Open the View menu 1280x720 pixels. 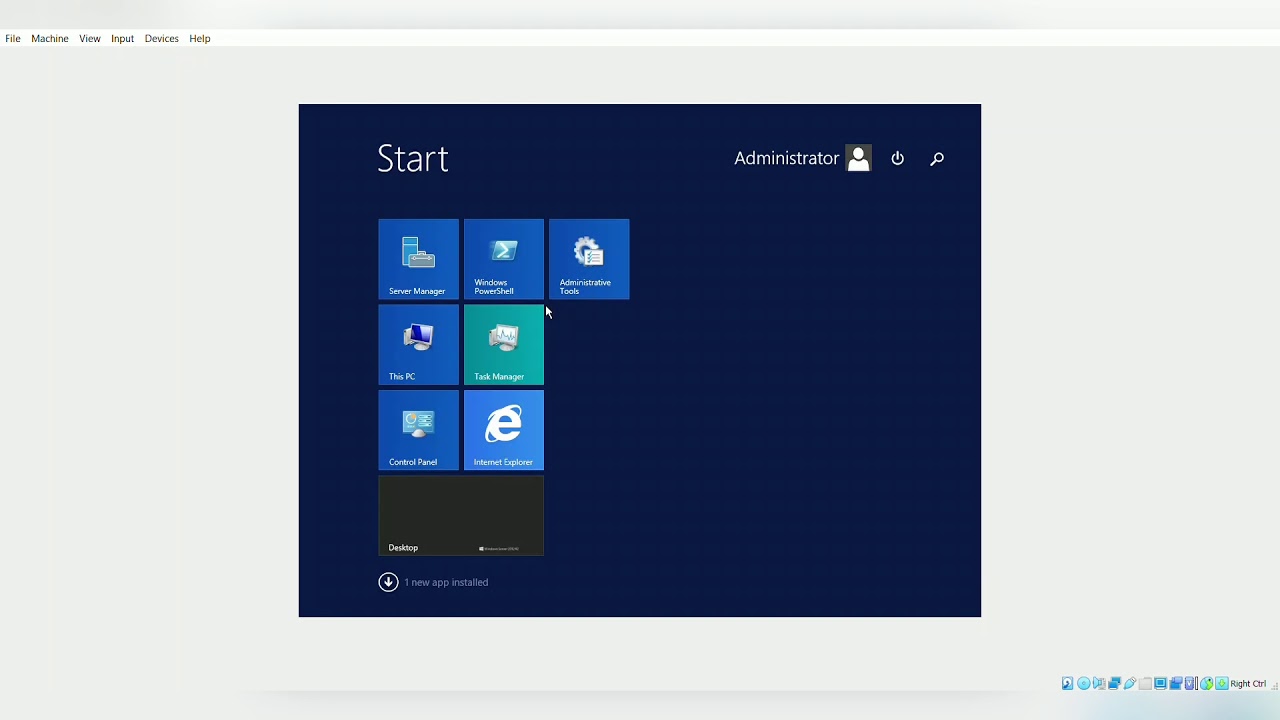tap(90, 38)
